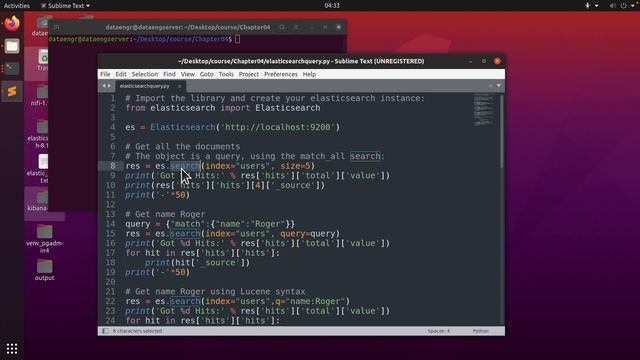Open the Python syntax selector
640x360 pixels.
click(x=480, y=331)
